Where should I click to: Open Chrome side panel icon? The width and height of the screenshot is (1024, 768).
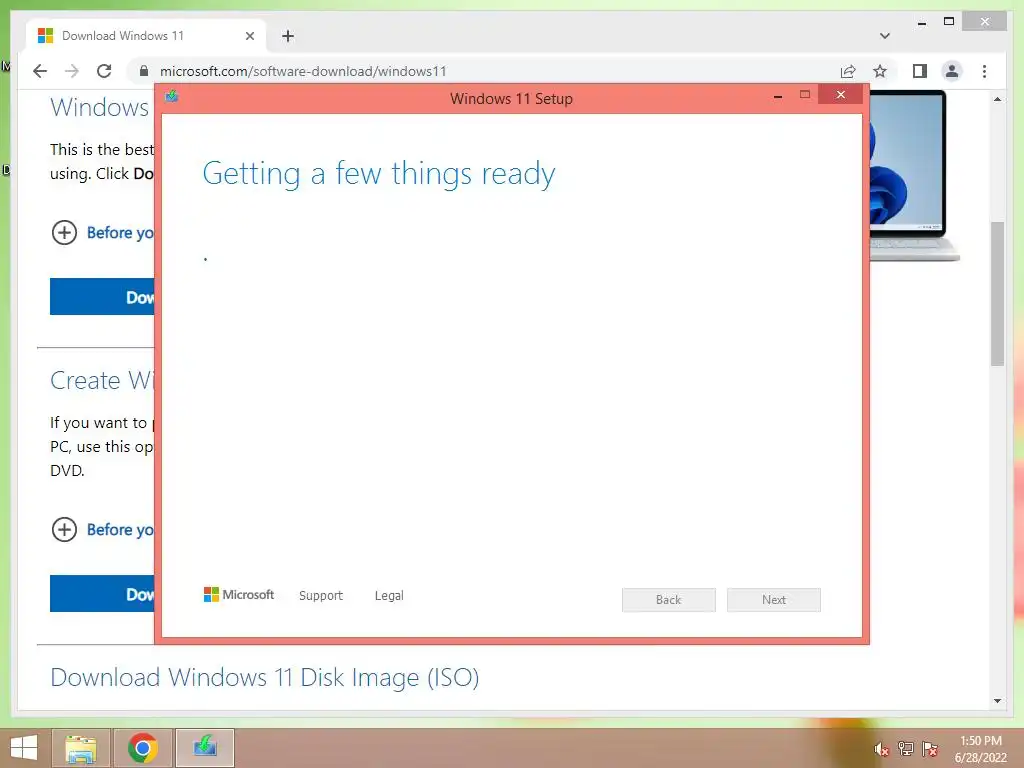click(x=920, y=71)
